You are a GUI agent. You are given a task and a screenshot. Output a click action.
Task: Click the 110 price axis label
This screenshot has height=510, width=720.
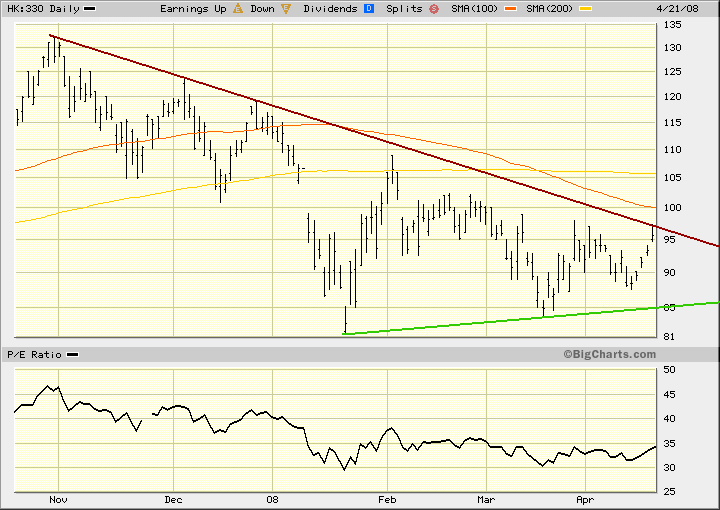[x=673, y=149]
